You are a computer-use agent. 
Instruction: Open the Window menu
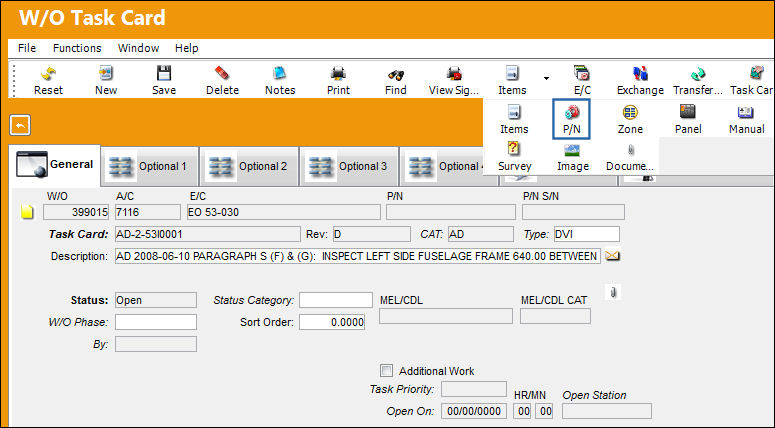tap(138, 48)
